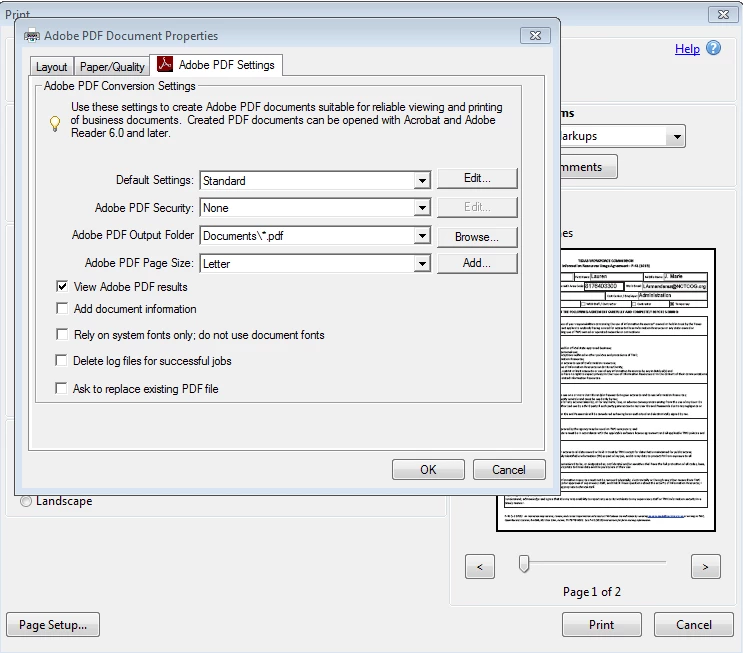Expand Adobe PDF Output Folder dropdown
Image resolution: width=743 pixels, height=653 pixels.
pyautogui.click(x=422, y=236)
